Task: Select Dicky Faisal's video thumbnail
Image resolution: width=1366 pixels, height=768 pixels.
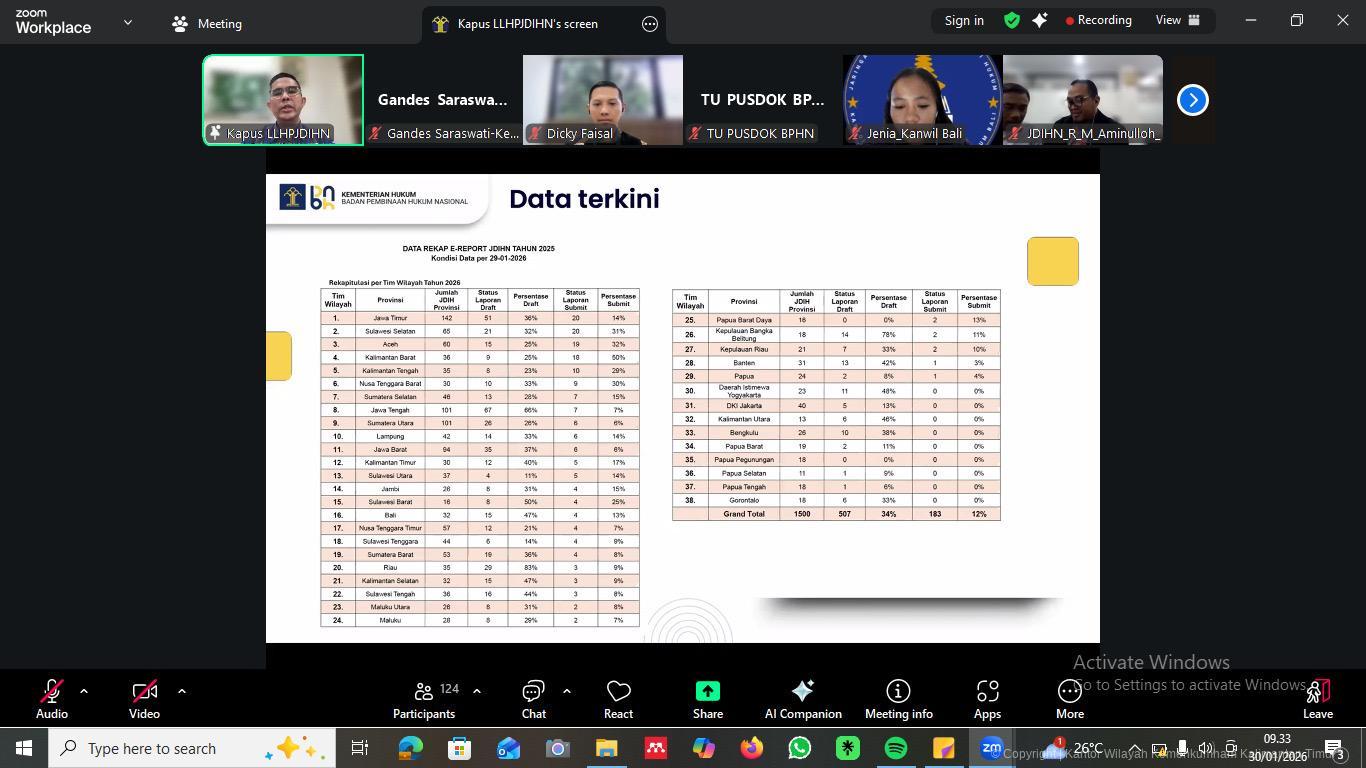Action: 603,99
